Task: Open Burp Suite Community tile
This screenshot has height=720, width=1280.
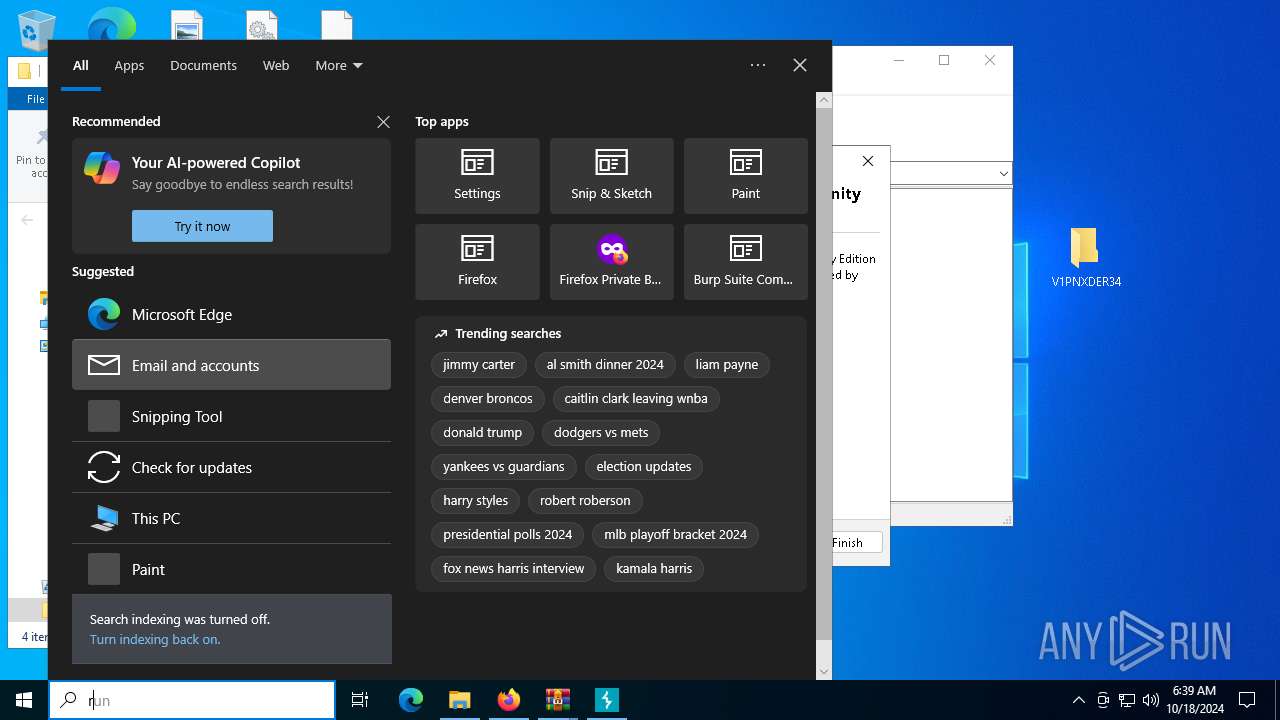Action: (x=745, y=262)
